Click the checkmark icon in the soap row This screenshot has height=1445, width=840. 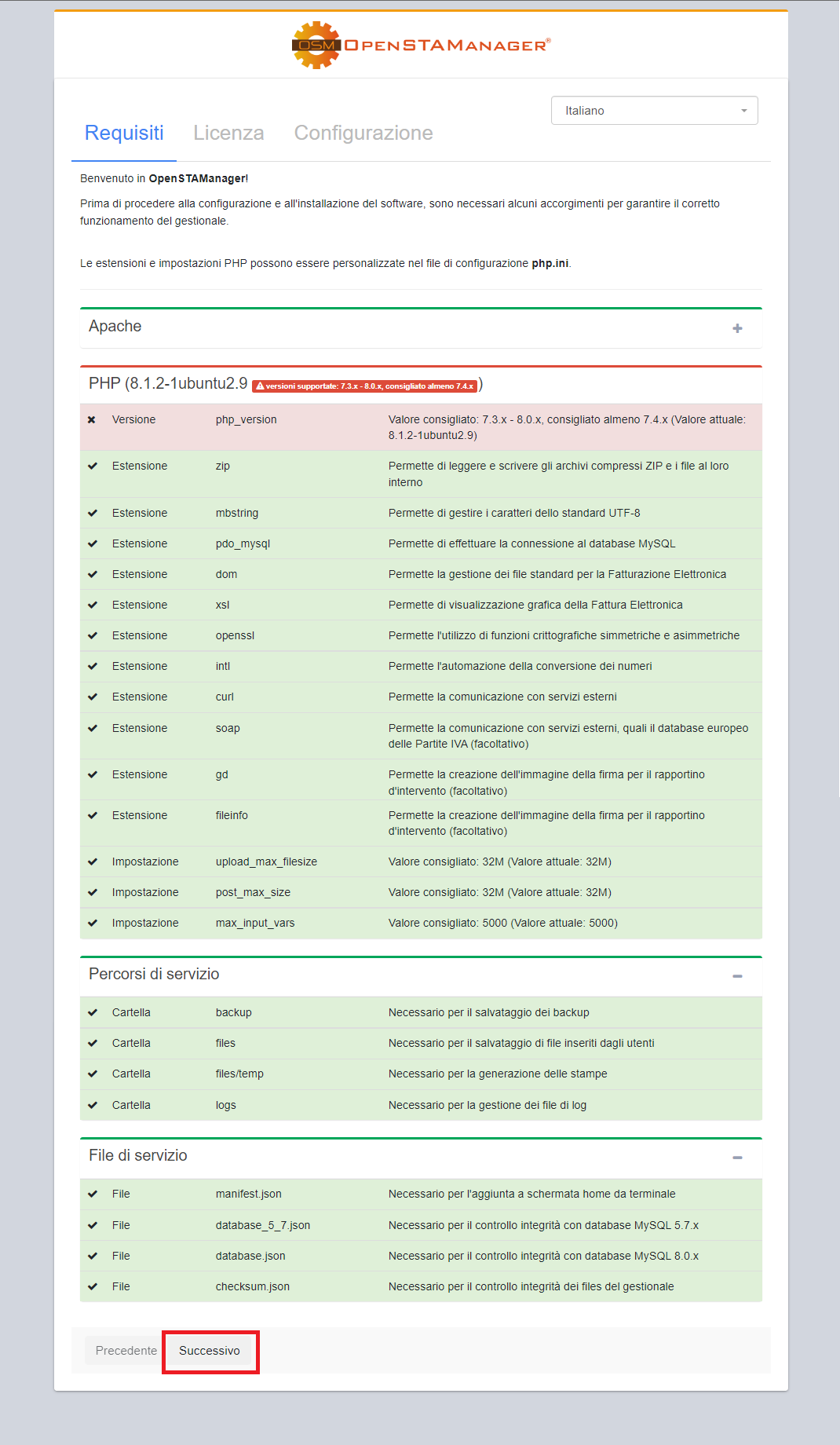(x=93, y=729)
